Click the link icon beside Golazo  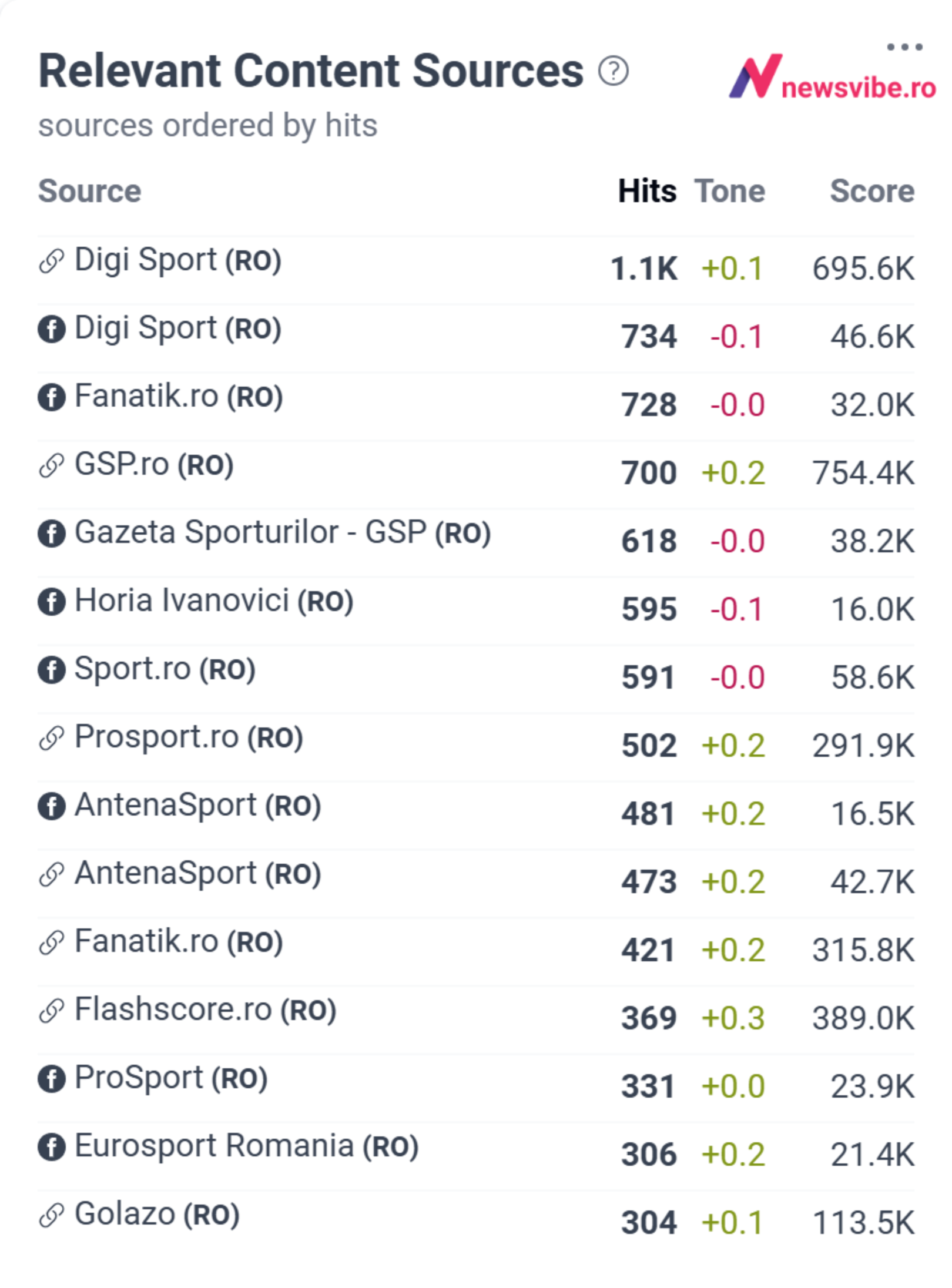click(51, 1215)
